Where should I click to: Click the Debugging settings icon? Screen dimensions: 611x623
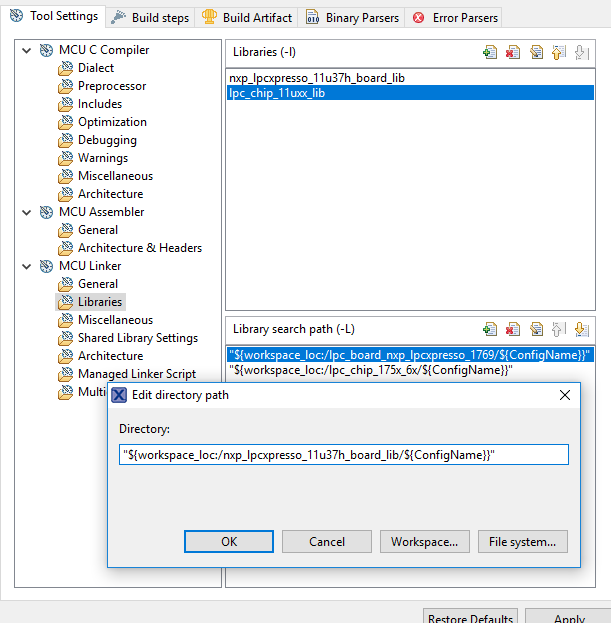(x=66, y=140)
